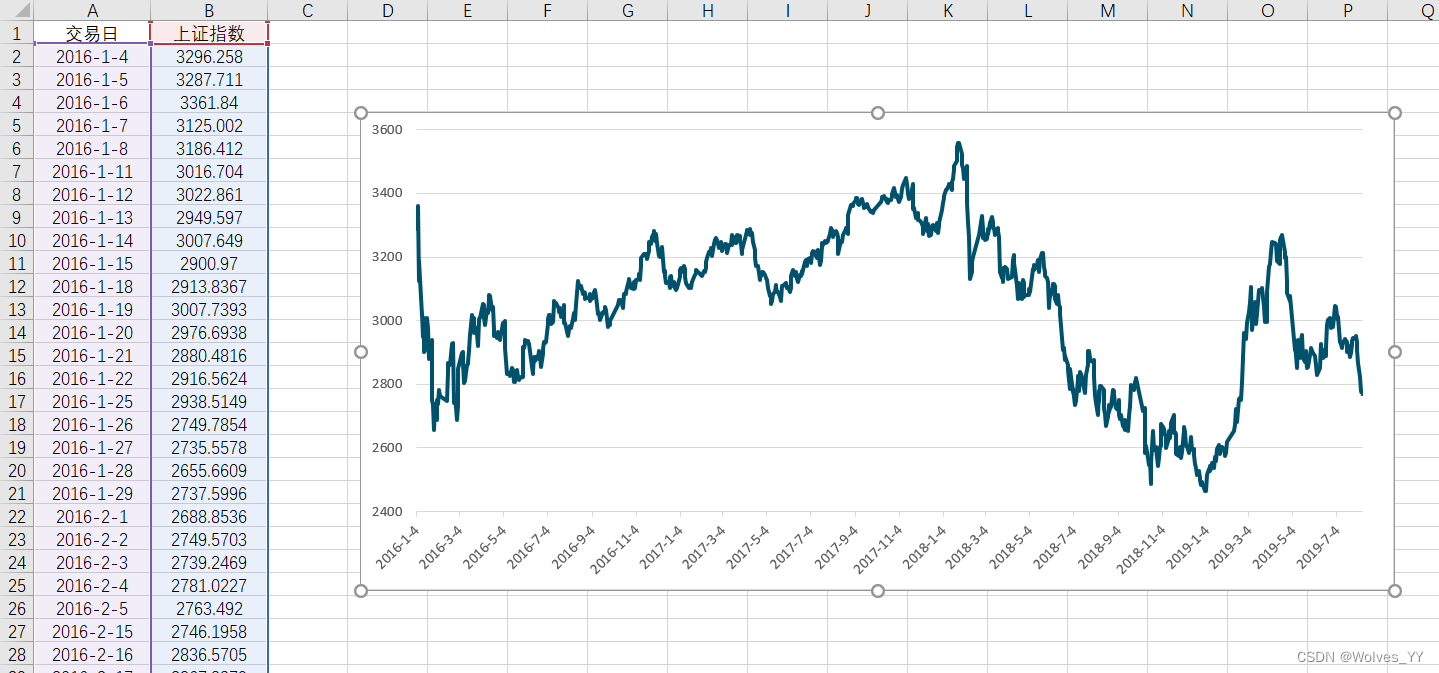
Task: Click cell with date 2016-2-15
Action: (92, 632)
